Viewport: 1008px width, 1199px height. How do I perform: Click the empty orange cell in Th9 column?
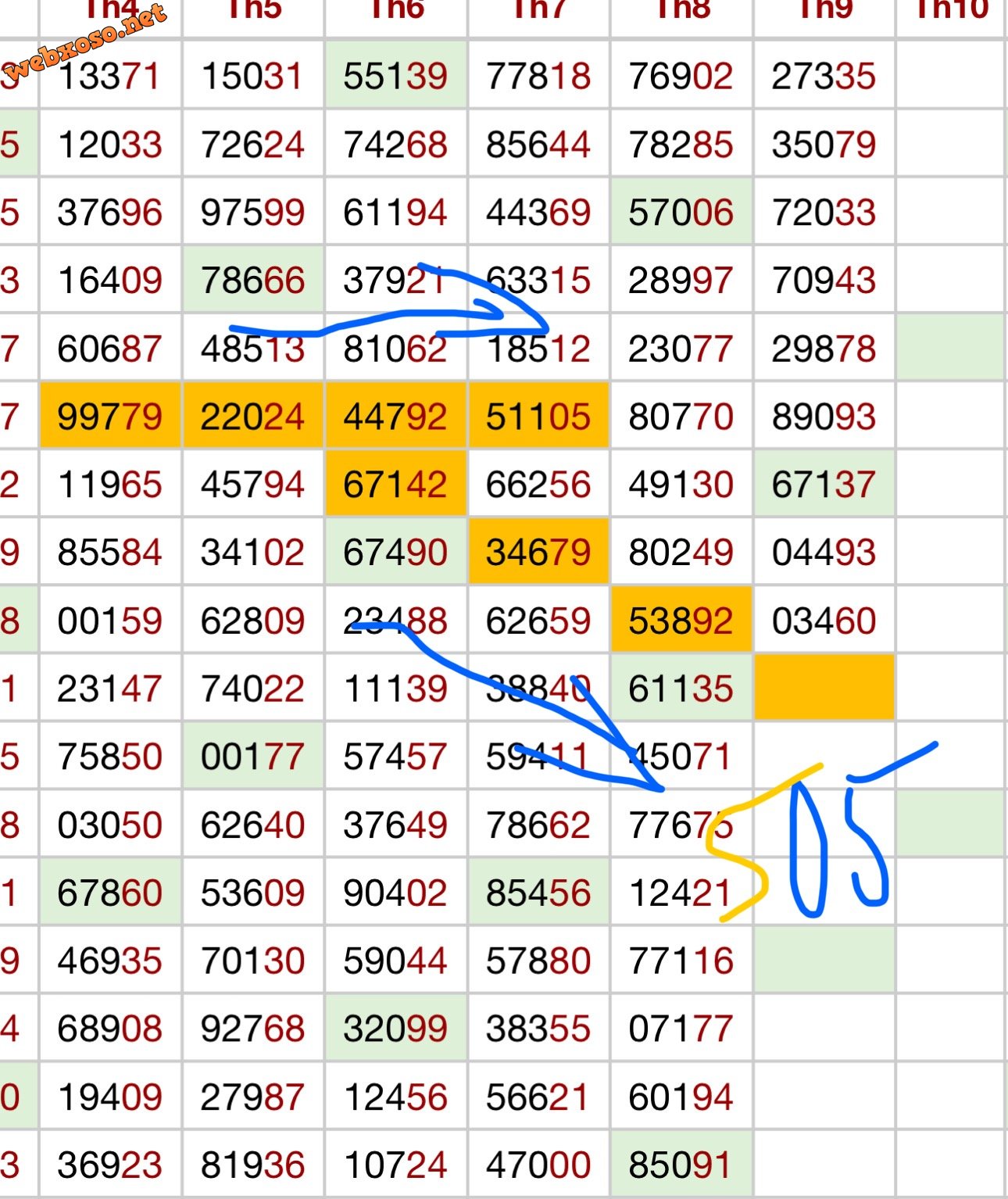(x=824, y=688)
